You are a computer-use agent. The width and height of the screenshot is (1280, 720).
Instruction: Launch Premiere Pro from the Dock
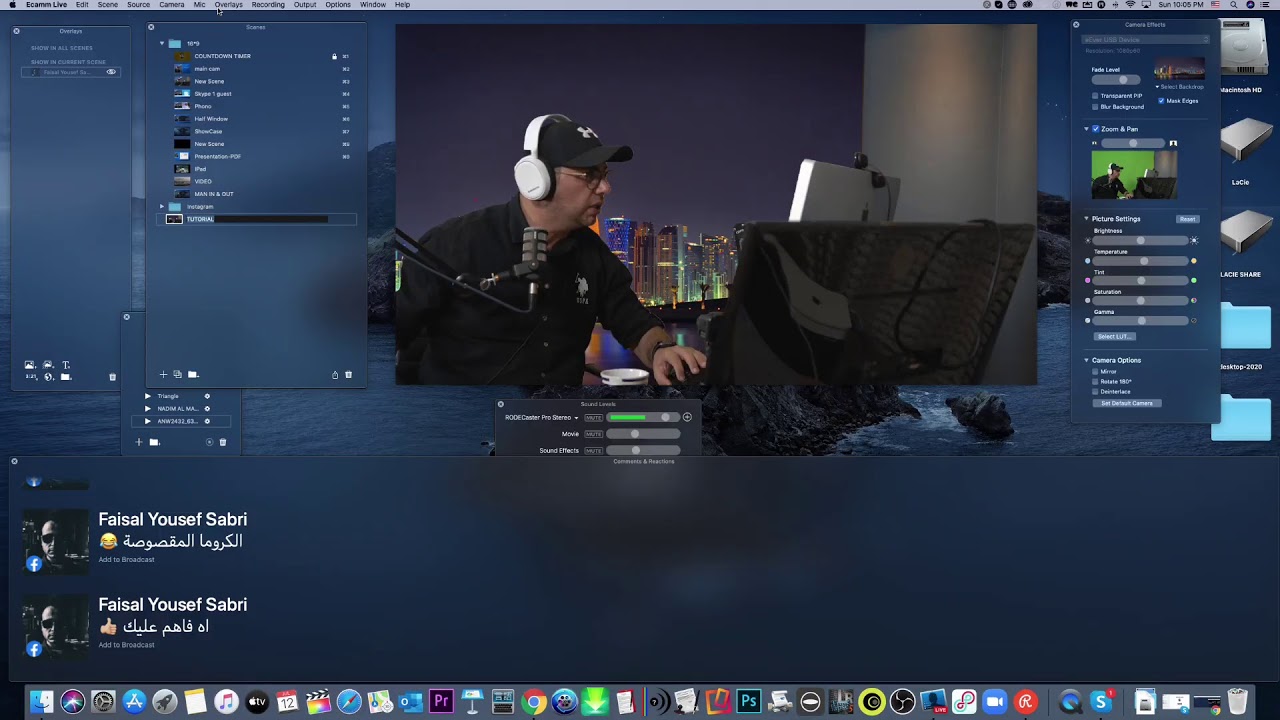[x=440, y=702]
